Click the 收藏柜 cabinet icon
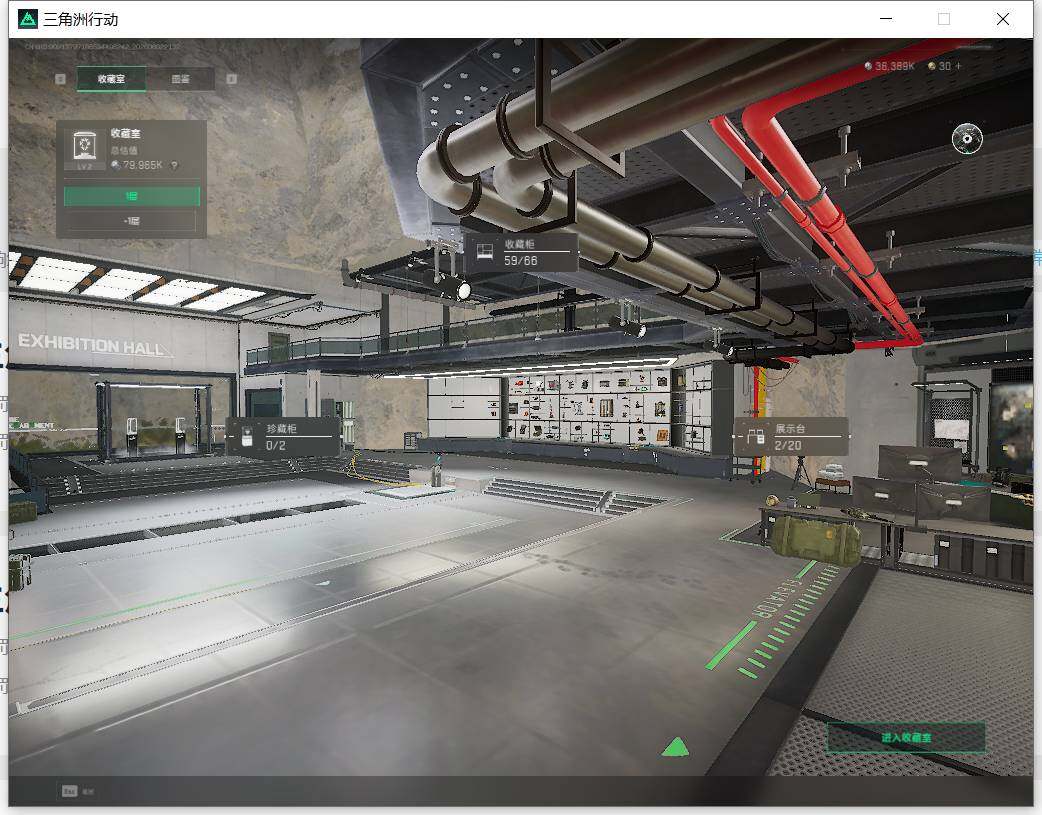The height and width of the screenshot is (815, 1042). coord(485,251)
